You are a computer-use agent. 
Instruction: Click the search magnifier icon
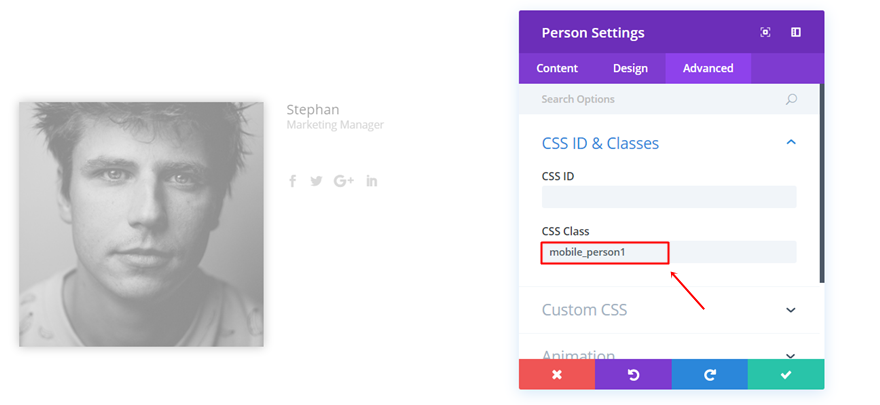point(791,99)
